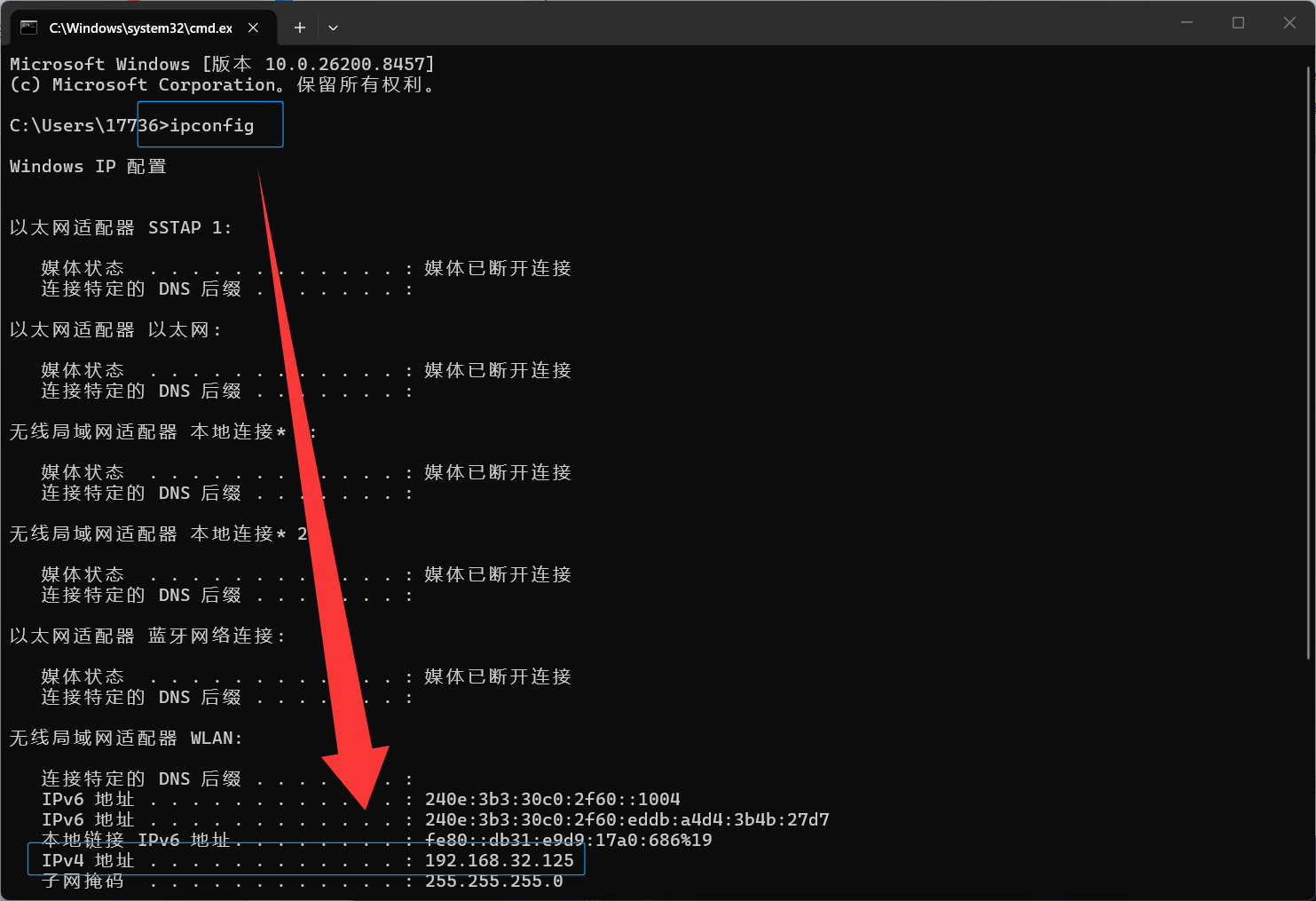Close the terminal window
The width and height of the screenshot is (1316, 901).
[x=1289, y=22]
